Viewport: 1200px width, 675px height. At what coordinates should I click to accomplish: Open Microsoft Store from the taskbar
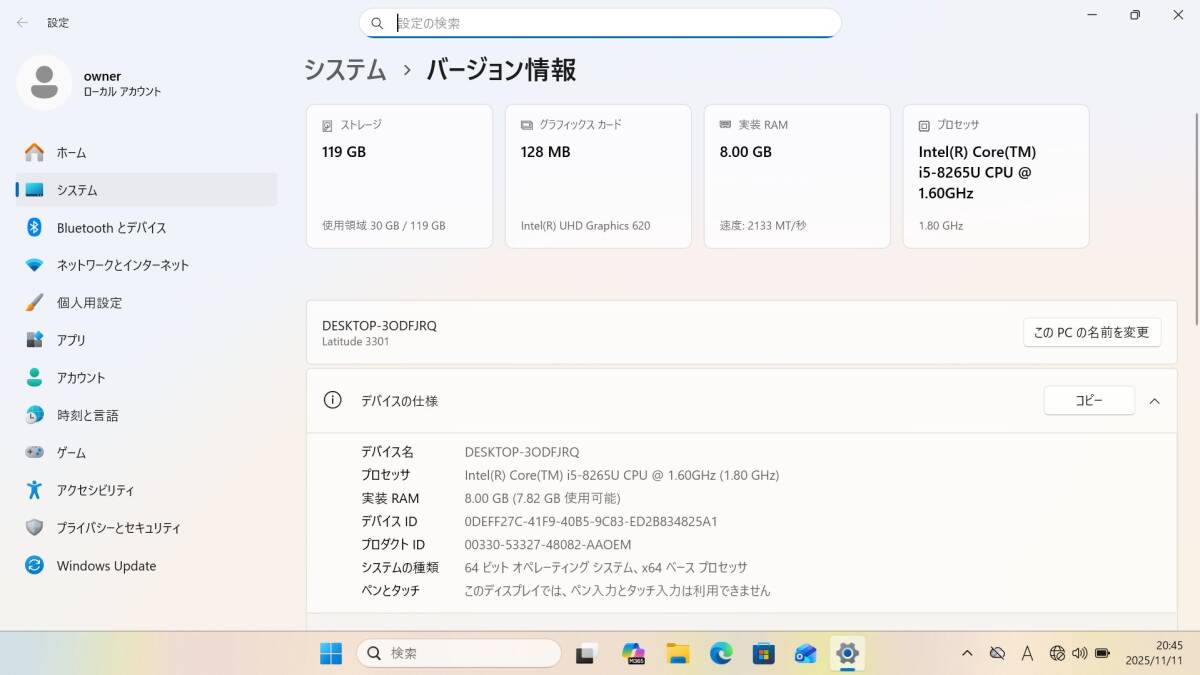(764, 652)
